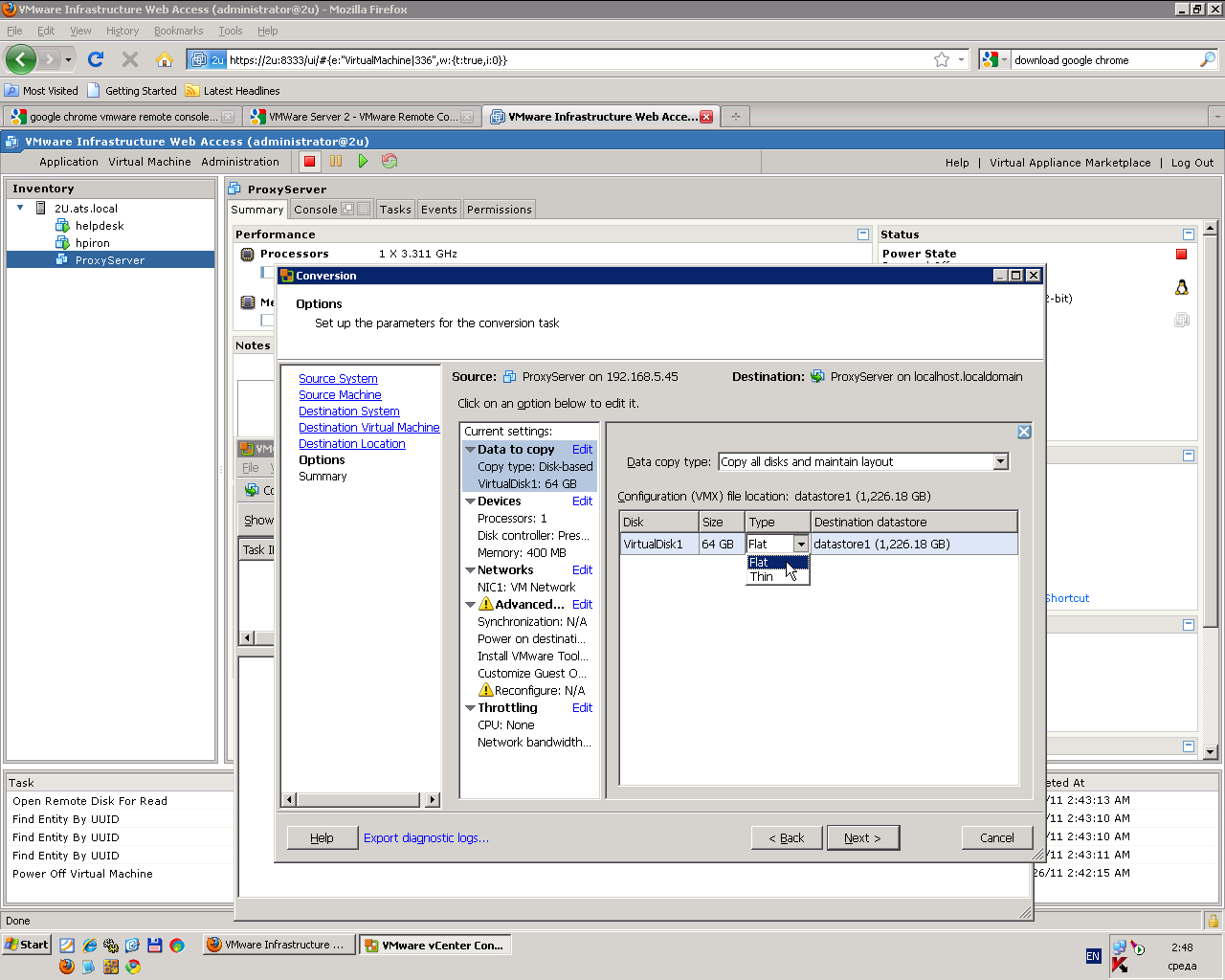
Task: Open the disk Type dropdown for VirtualDisk1
Action: tap(801, 545)
